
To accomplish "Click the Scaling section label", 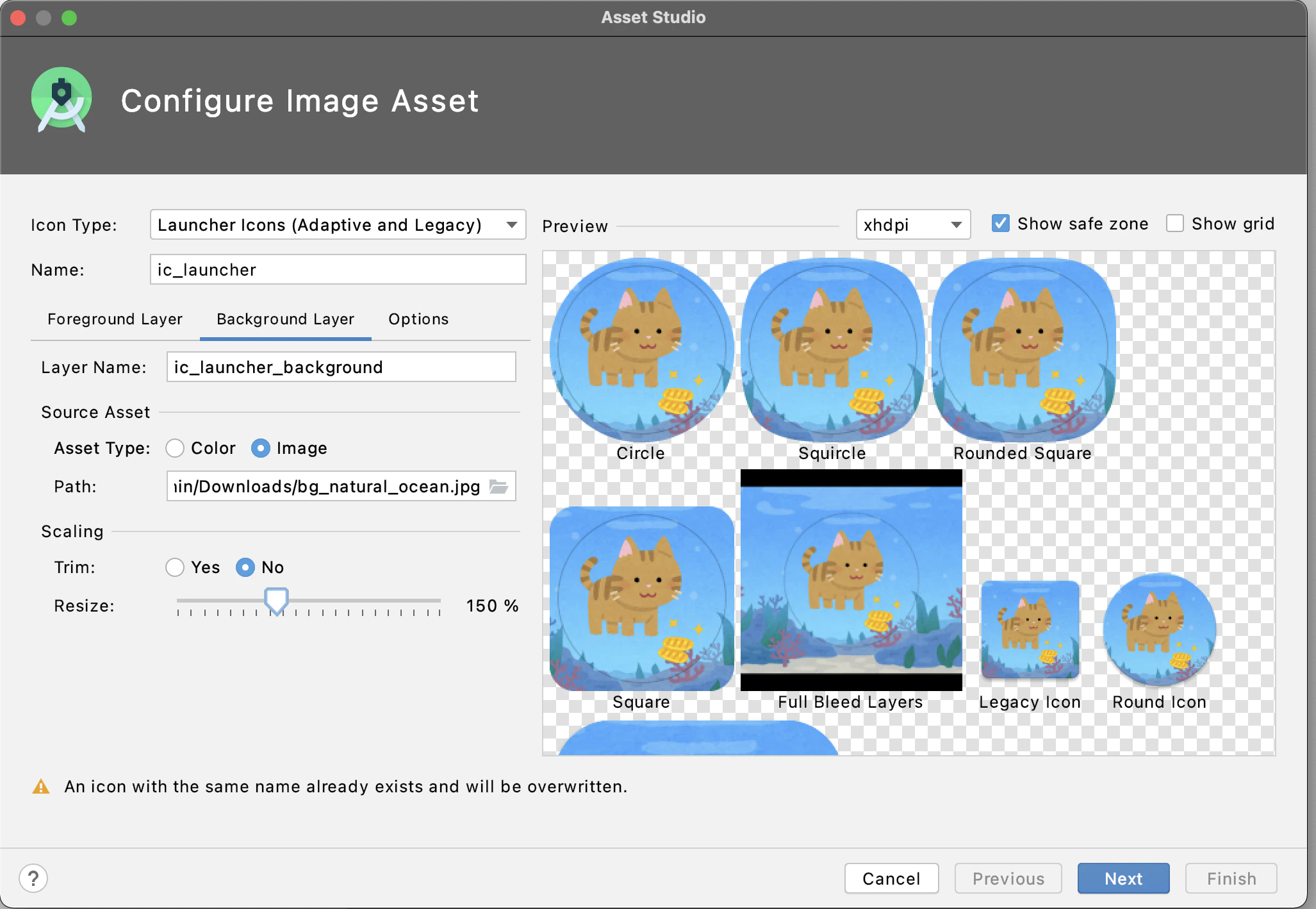I will pos(72,531).
